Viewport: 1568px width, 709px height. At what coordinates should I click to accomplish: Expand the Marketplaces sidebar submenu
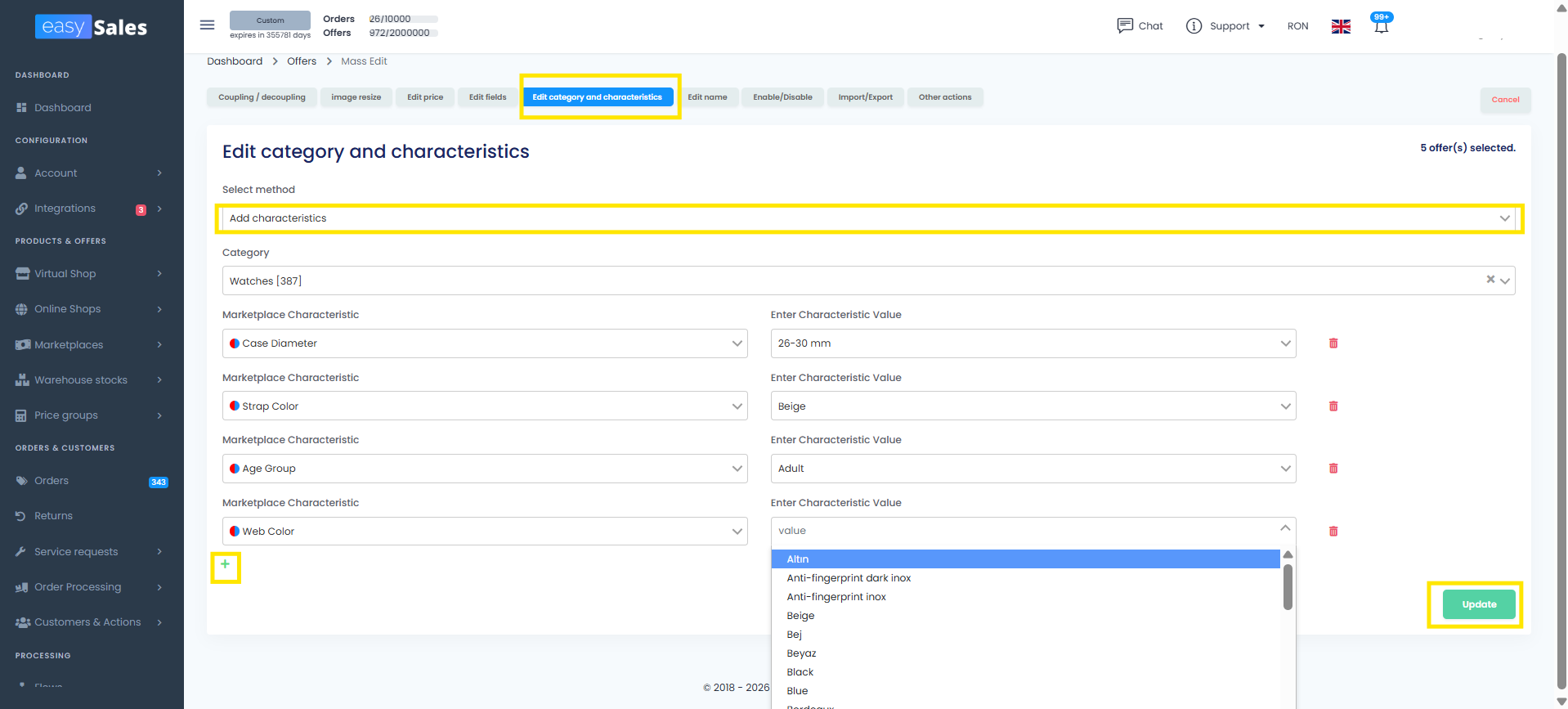pyautogui.click(x=159, y=344)
